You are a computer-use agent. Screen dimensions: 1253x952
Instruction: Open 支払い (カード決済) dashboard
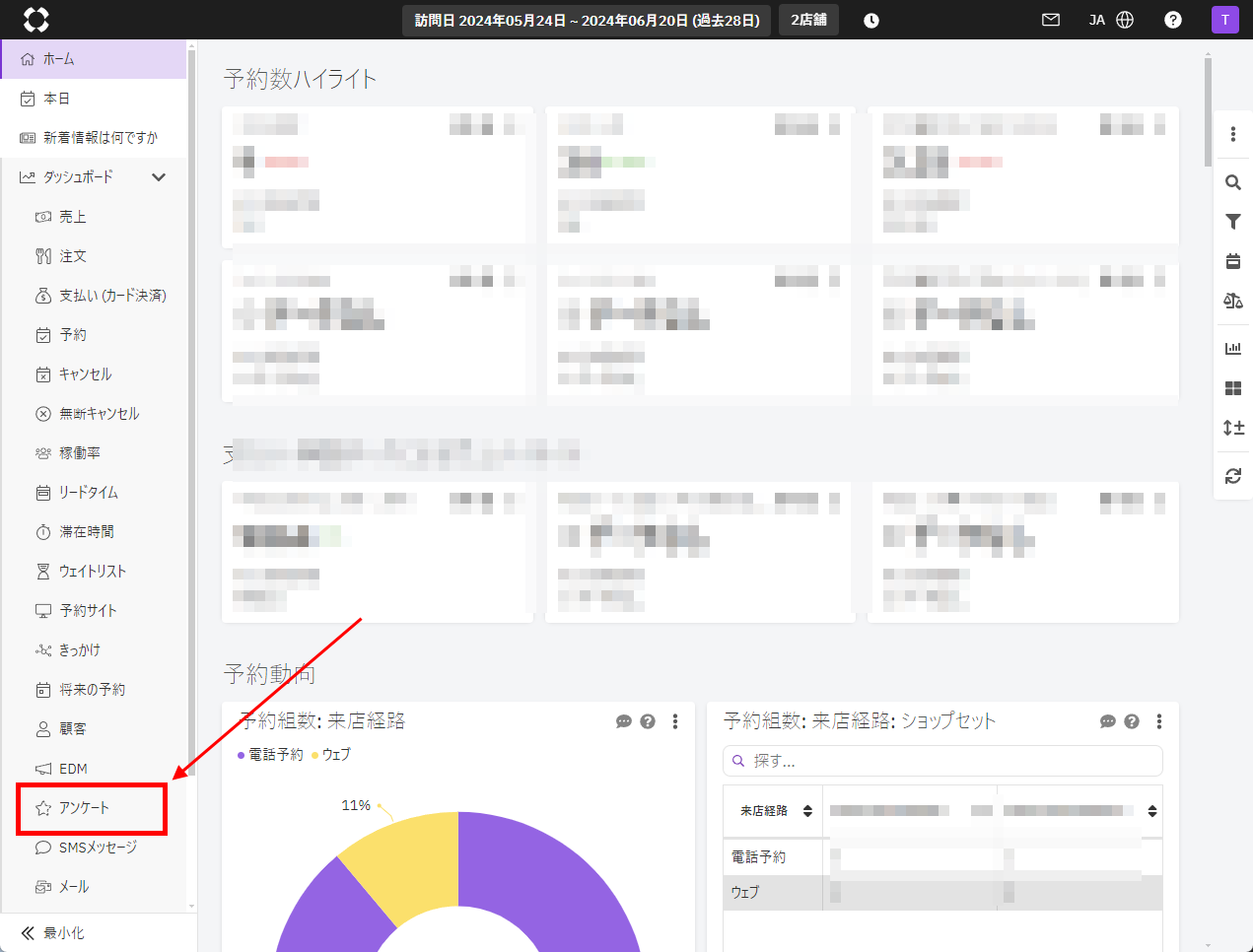click(94, 296)
